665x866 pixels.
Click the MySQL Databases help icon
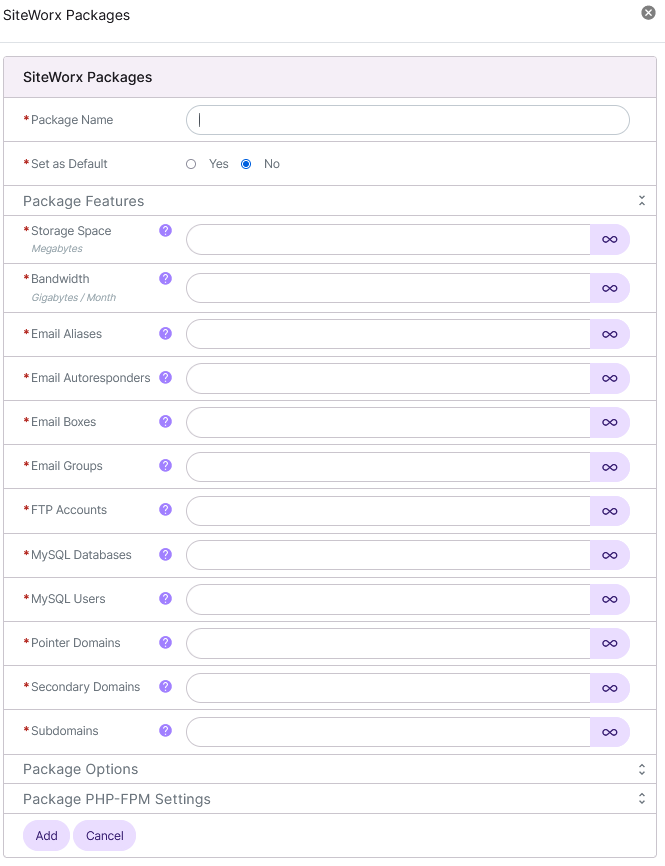pos(165,554)
